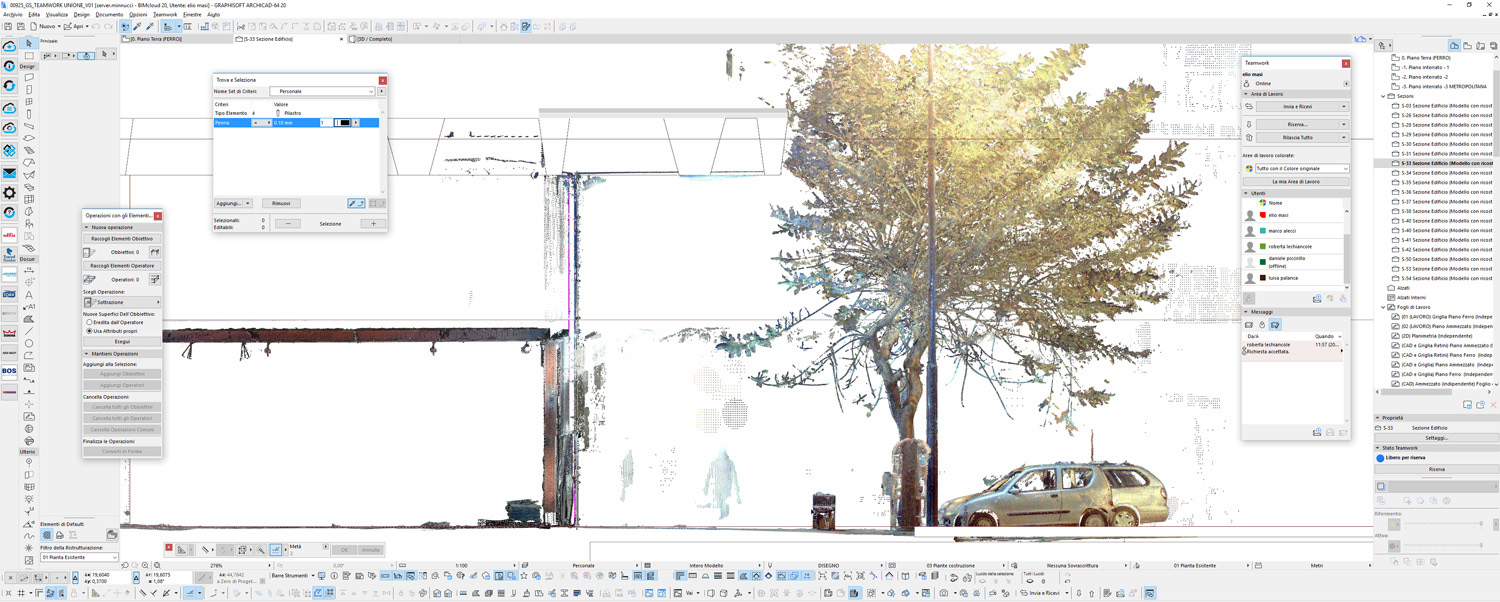This screenshot has width=1500, height=602.
Task: Click the black pen color swatch
Action: tap(344, 122)
